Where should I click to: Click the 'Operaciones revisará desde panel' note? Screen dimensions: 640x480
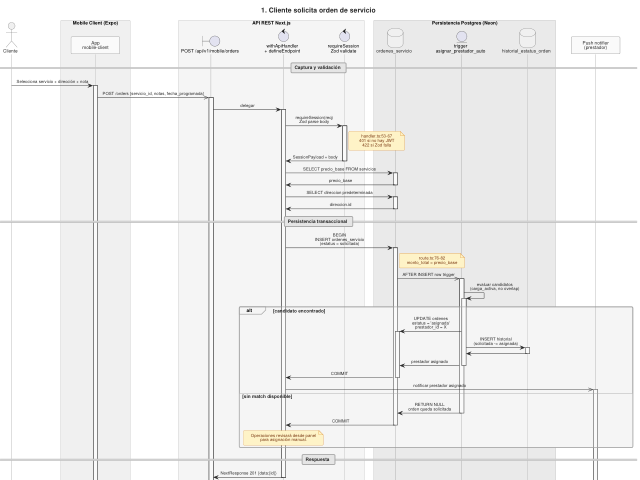[x=283, y=438]
